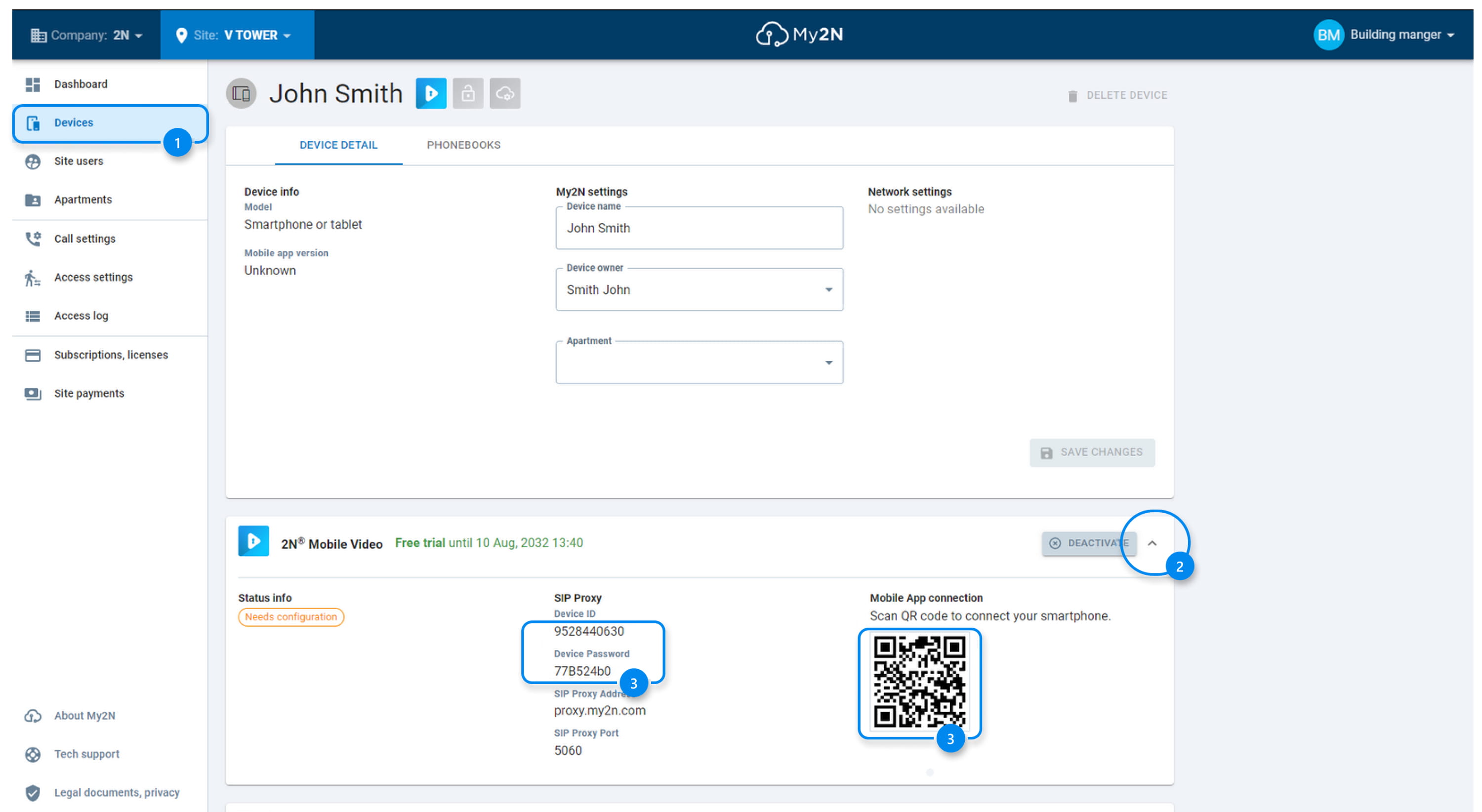Open the Device owner dropdown
The image size is (1482, 812).
[x=699, y=290]
